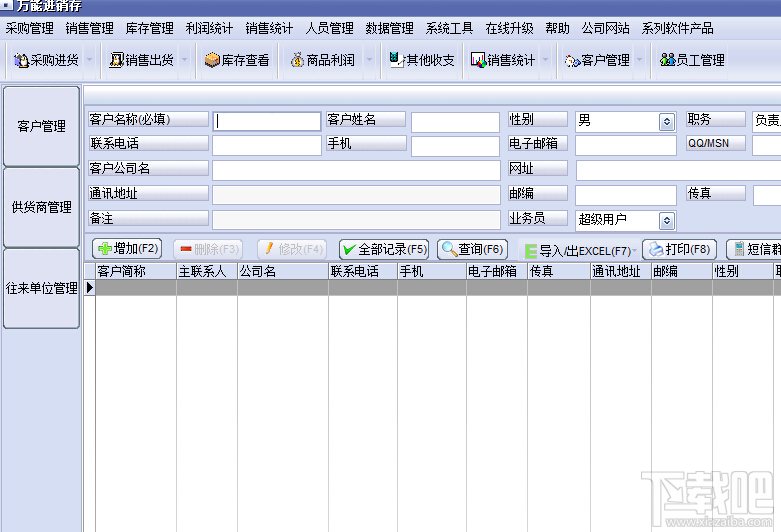This screenshot has width=781, height=532.
Task: Click the printer 打印(F8) button
Action: (x=680, y=249)
